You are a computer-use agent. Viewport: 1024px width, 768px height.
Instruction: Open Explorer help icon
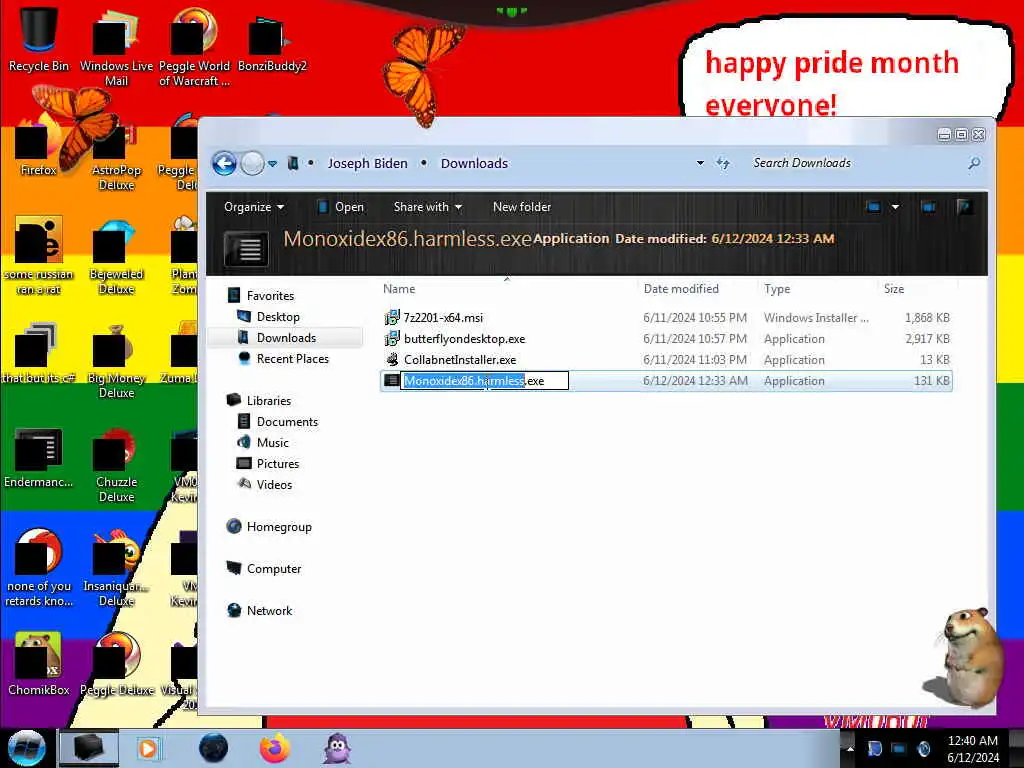pyautogui.click(x=964, y=207)
